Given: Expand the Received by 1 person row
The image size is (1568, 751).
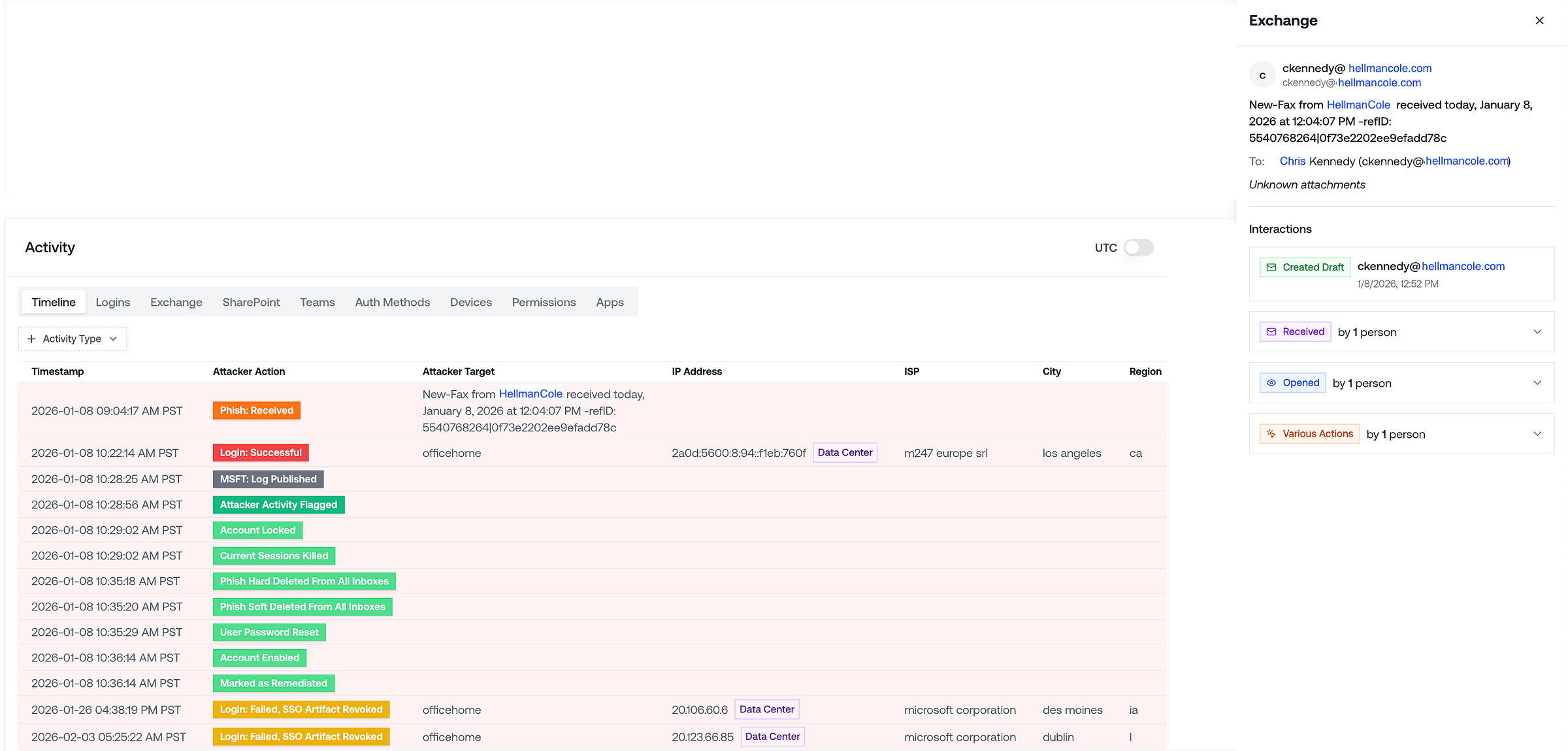Looking at the screenshot, I should tap(1537, 332).
